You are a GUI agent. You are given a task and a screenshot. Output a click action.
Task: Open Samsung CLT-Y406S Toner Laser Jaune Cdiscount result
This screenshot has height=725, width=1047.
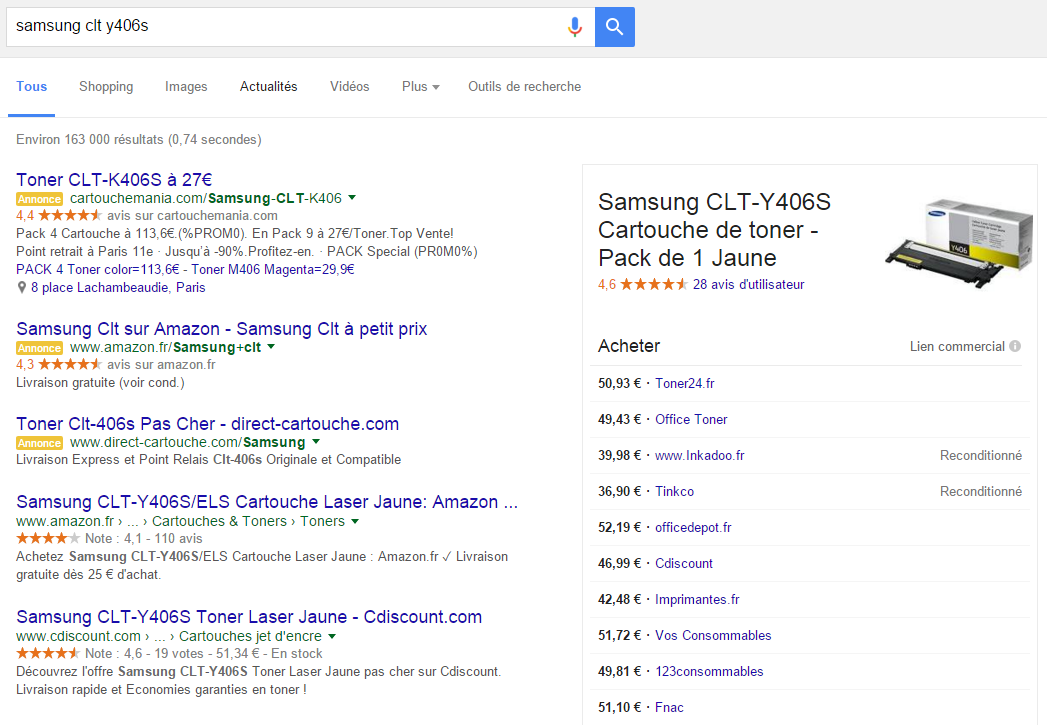pos(249,617)
